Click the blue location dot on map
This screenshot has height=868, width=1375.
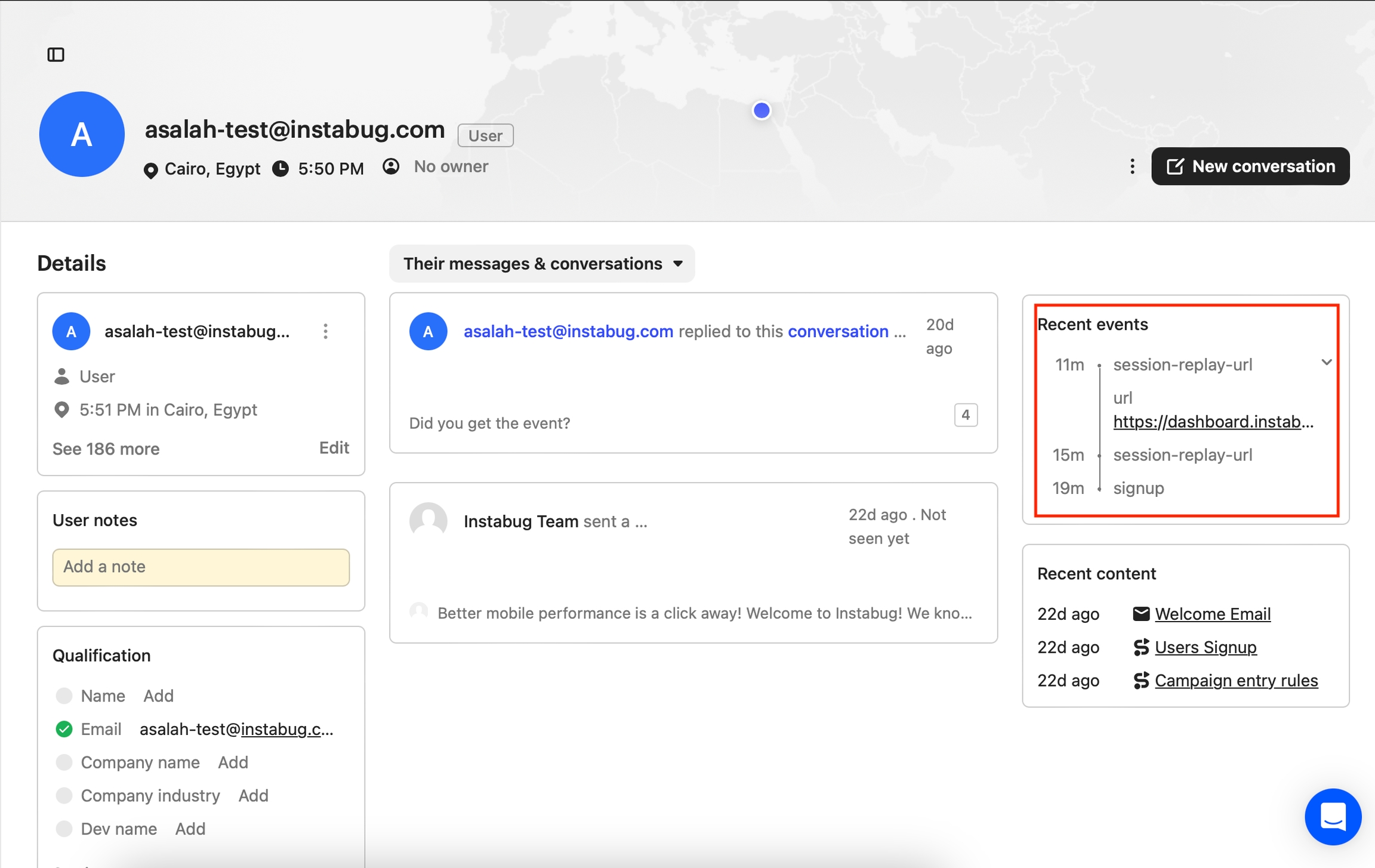click(x=761, y=110)
